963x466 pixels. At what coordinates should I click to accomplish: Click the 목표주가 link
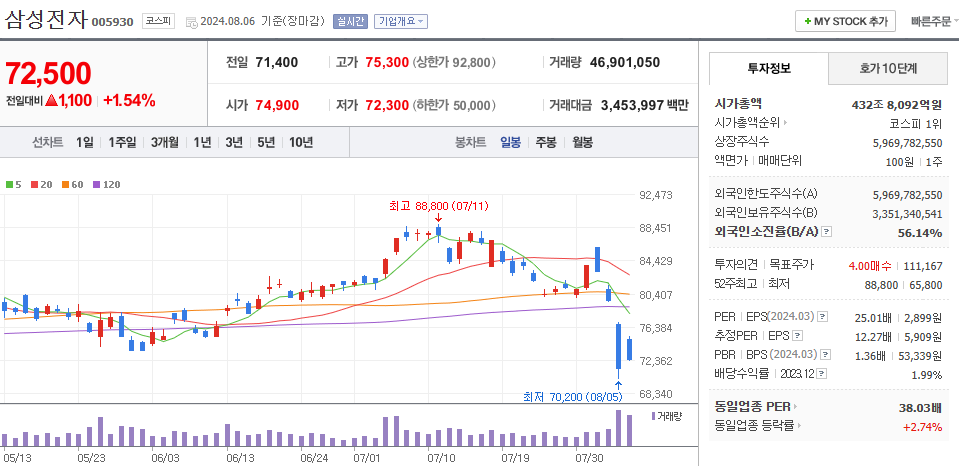[x=790, y=265]
